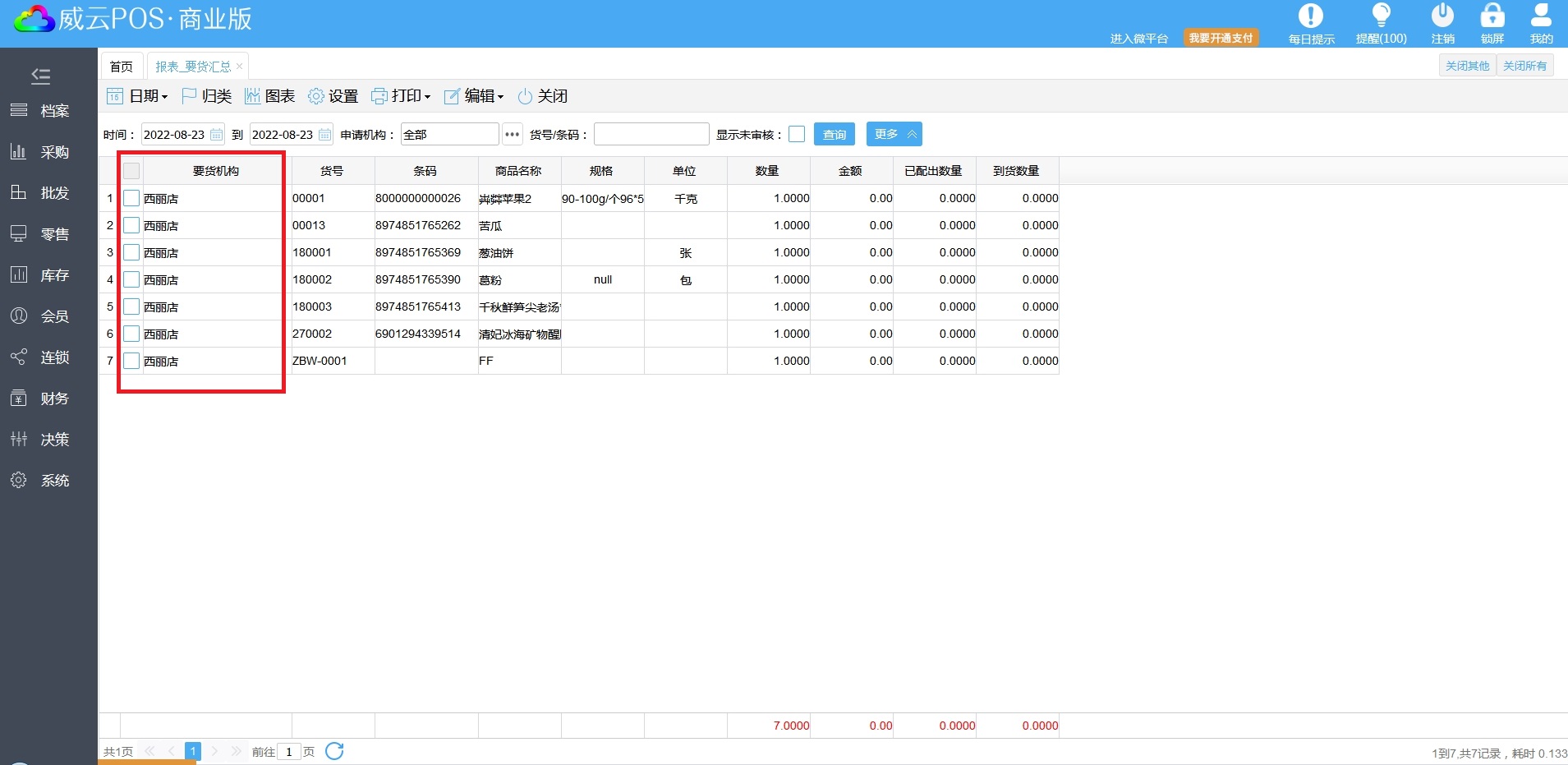
Task: Click the Close Others (关闭其他) button
Action: (1467, 66)
